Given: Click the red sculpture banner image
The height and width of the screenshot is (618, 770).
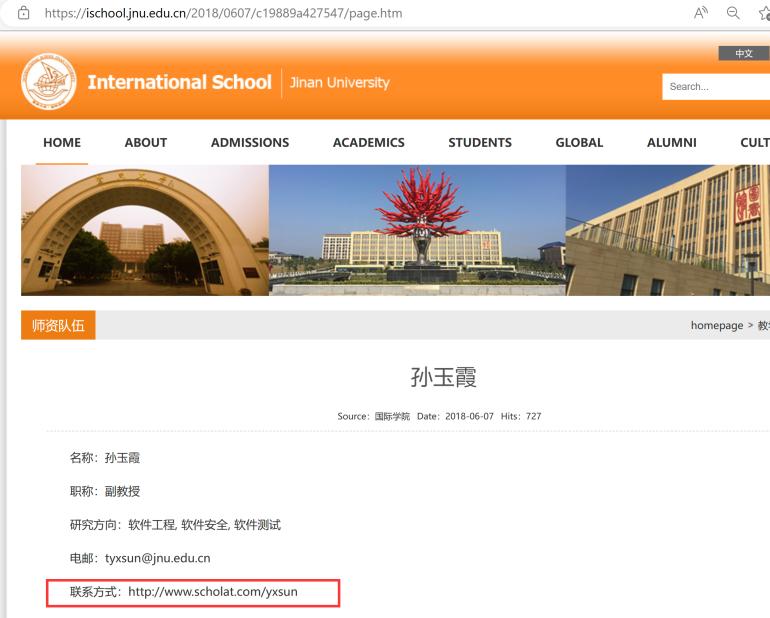Looking at the screenshot, I should pos(417,230).
